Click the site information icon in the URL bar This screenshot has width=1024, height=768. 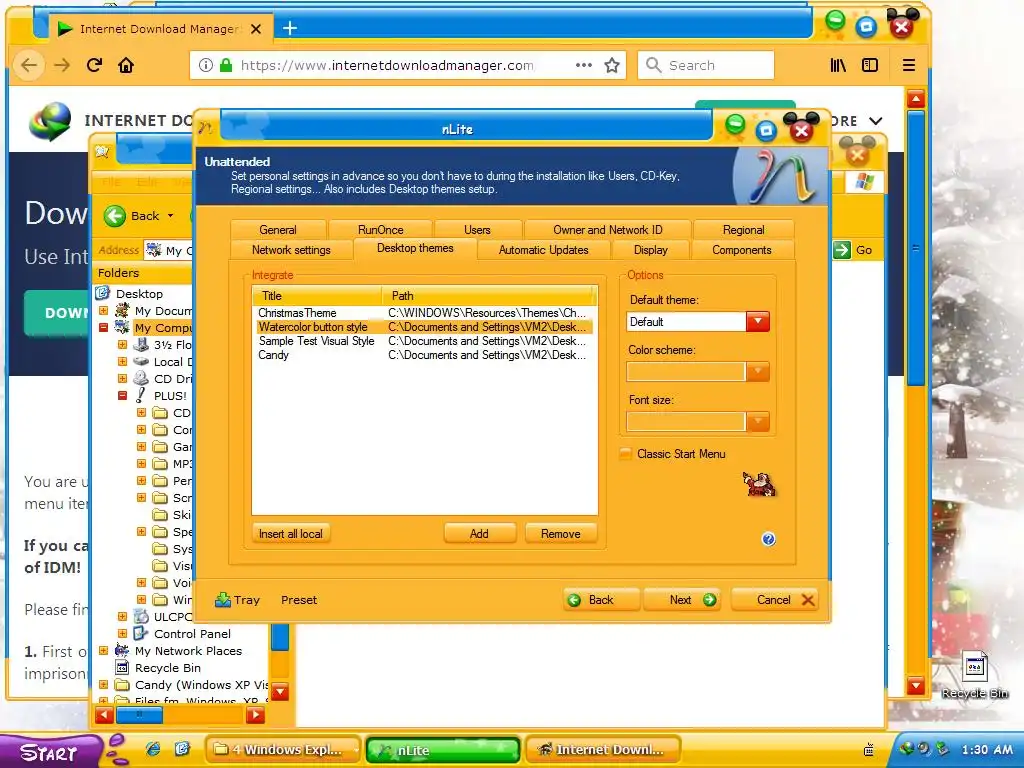[x=206, y=65]
